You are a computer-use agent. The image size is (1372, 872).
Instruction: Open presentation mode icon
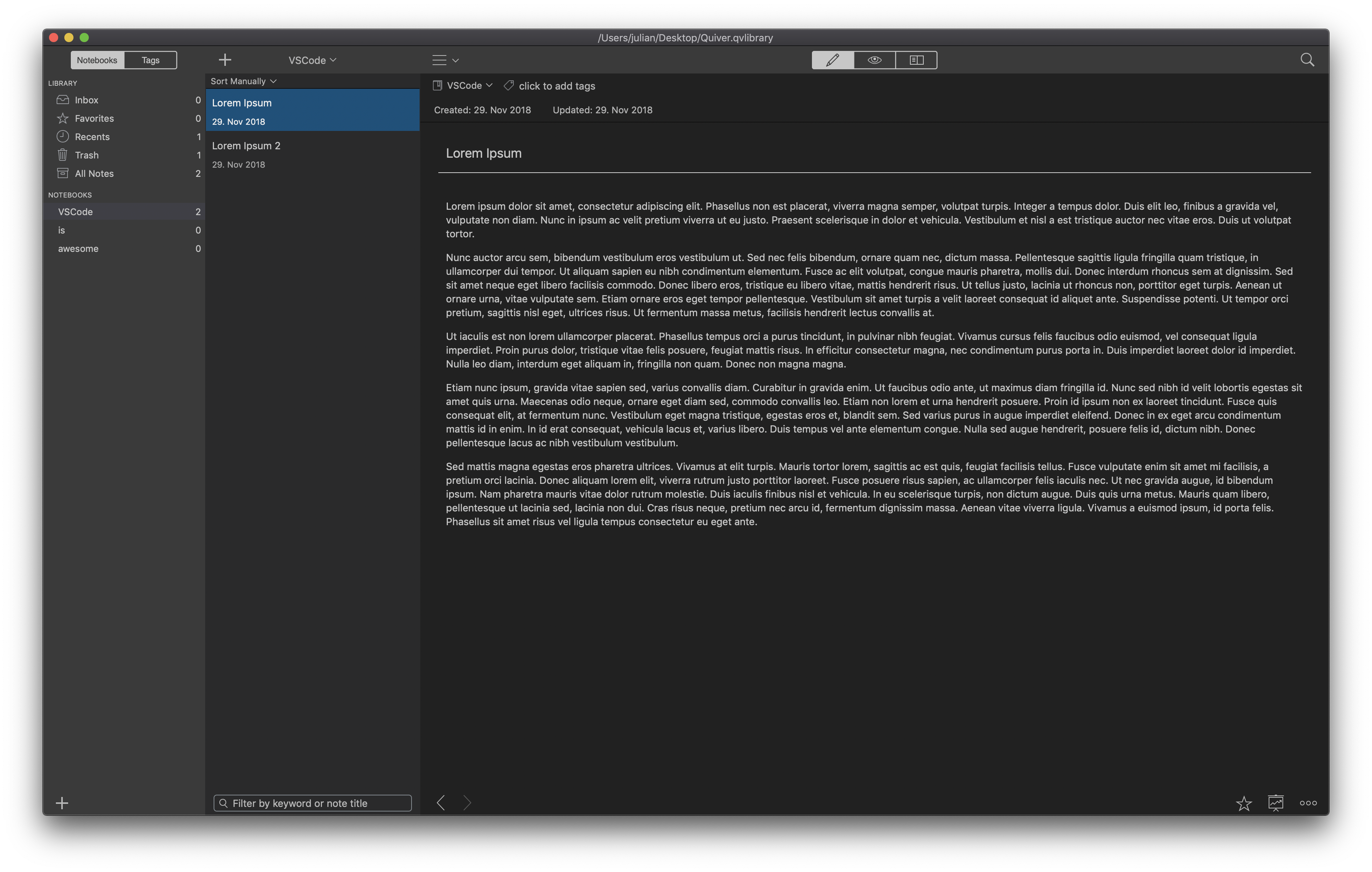click(1276, 802)
